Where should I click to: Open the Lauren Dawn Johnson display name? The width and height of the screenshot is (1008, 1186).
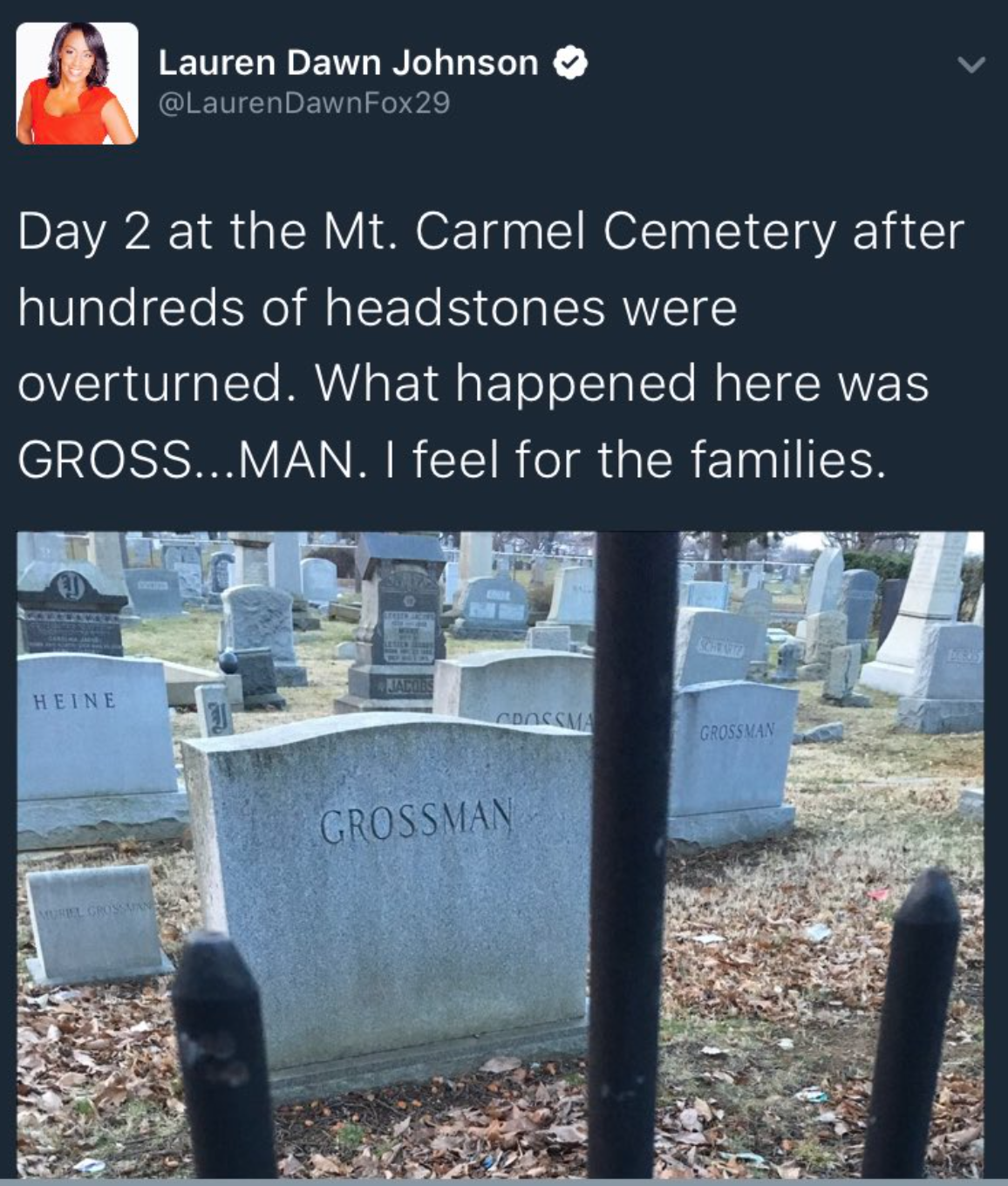(x=348, y=63)
